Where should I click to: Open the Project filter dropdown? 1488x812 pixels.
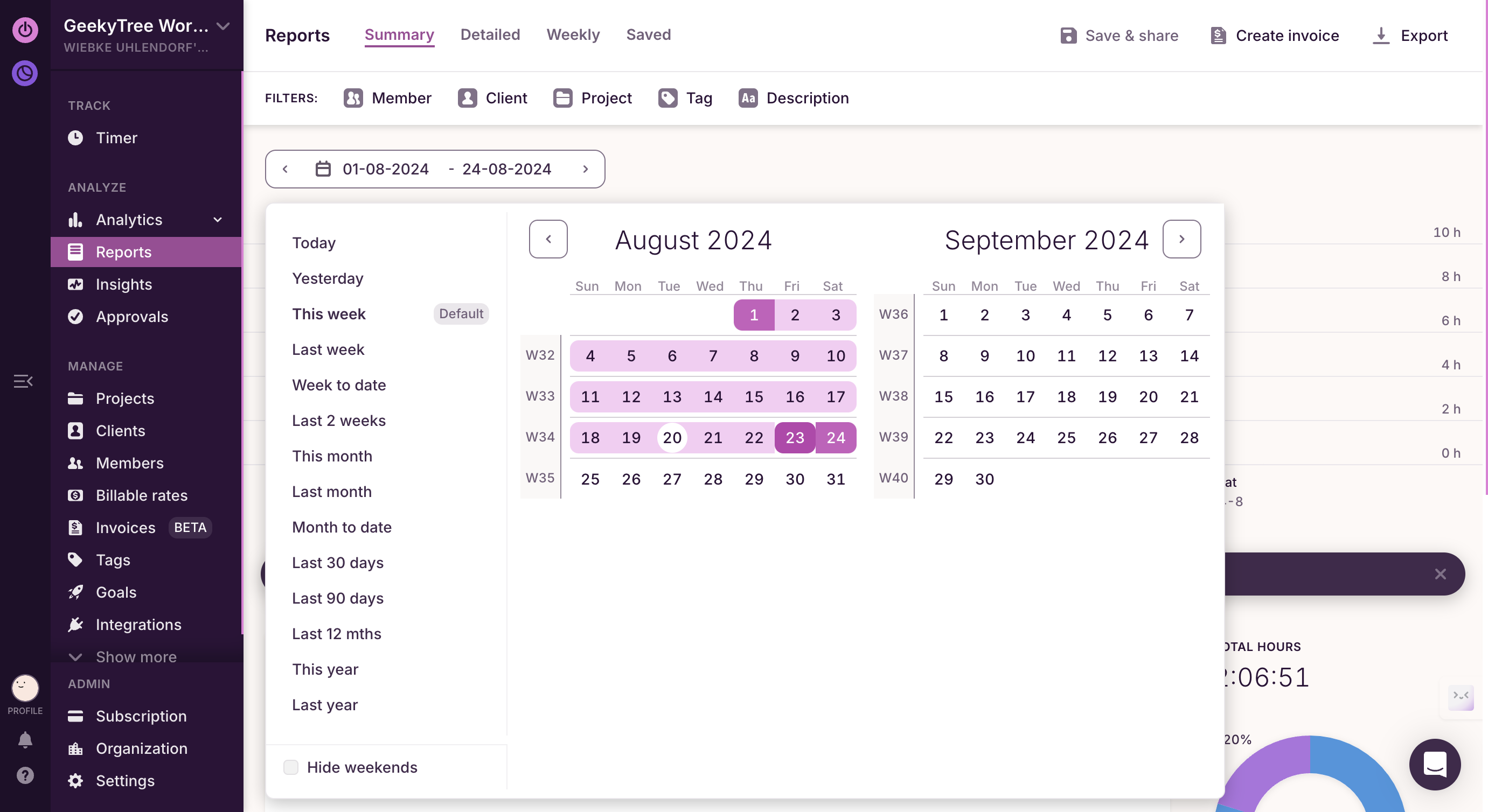593,98
